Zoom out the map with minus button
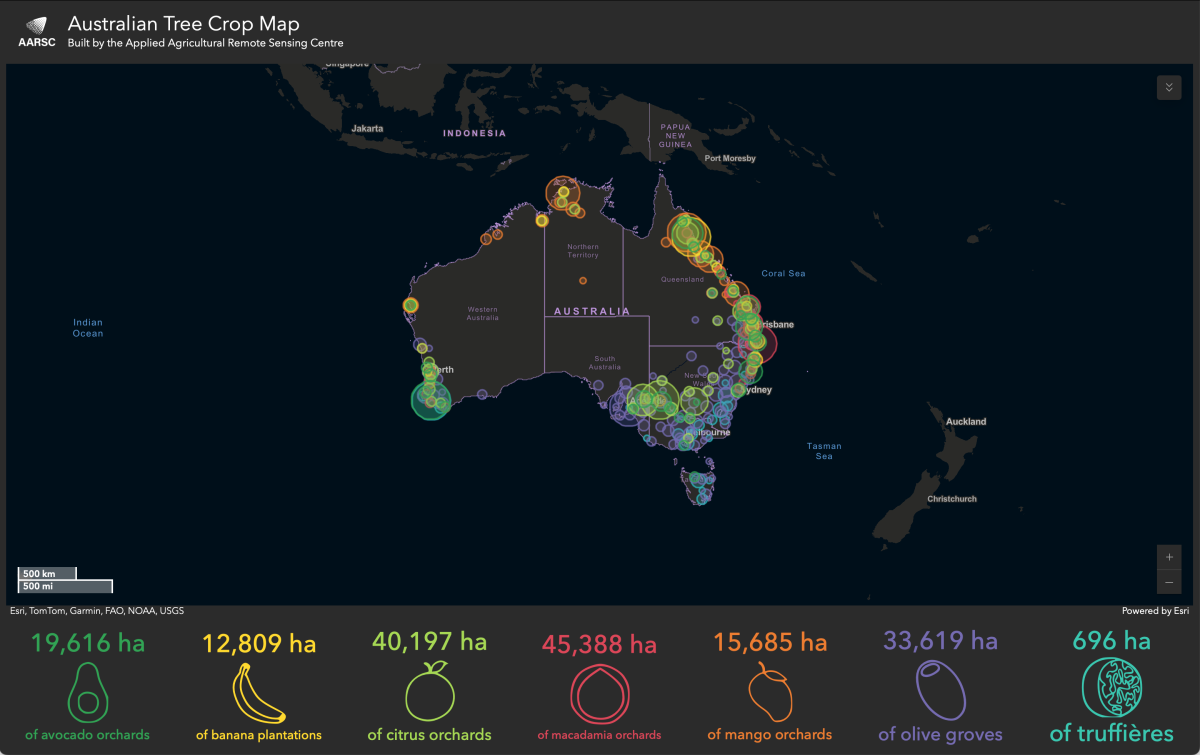Screen dimensions: 1200x755 pos(1168,582)
